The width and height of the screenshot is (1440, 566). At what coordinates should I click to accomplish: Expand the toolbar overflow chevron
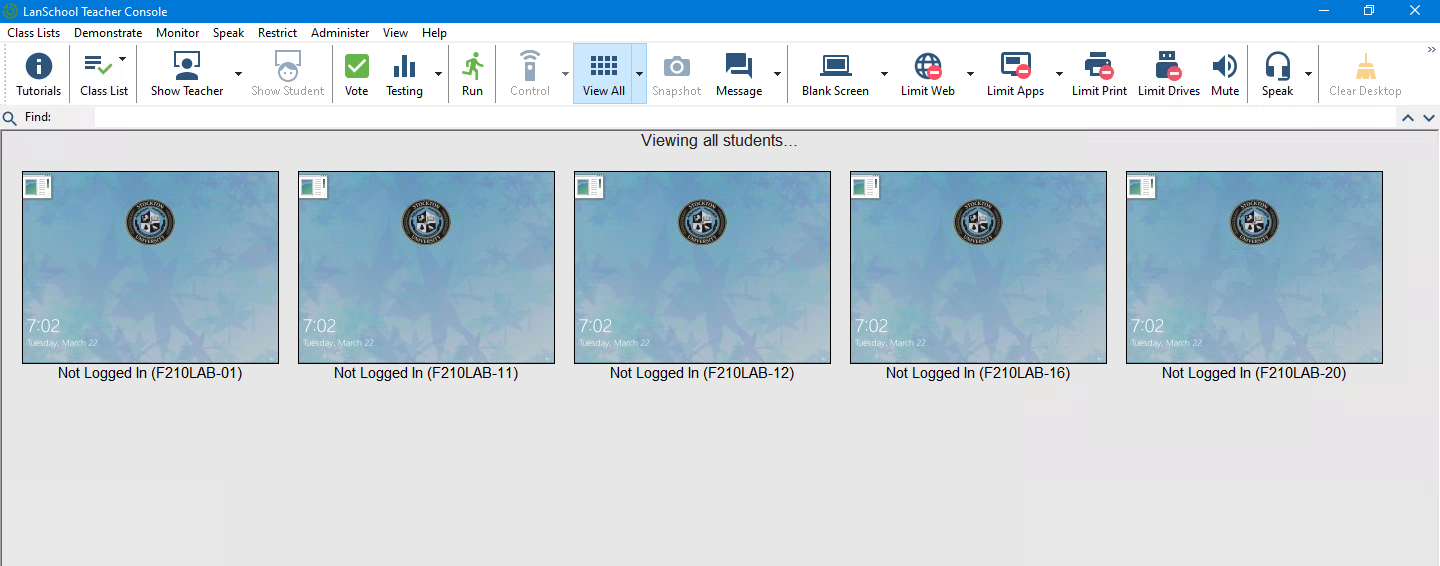[x=1431, y=50]
